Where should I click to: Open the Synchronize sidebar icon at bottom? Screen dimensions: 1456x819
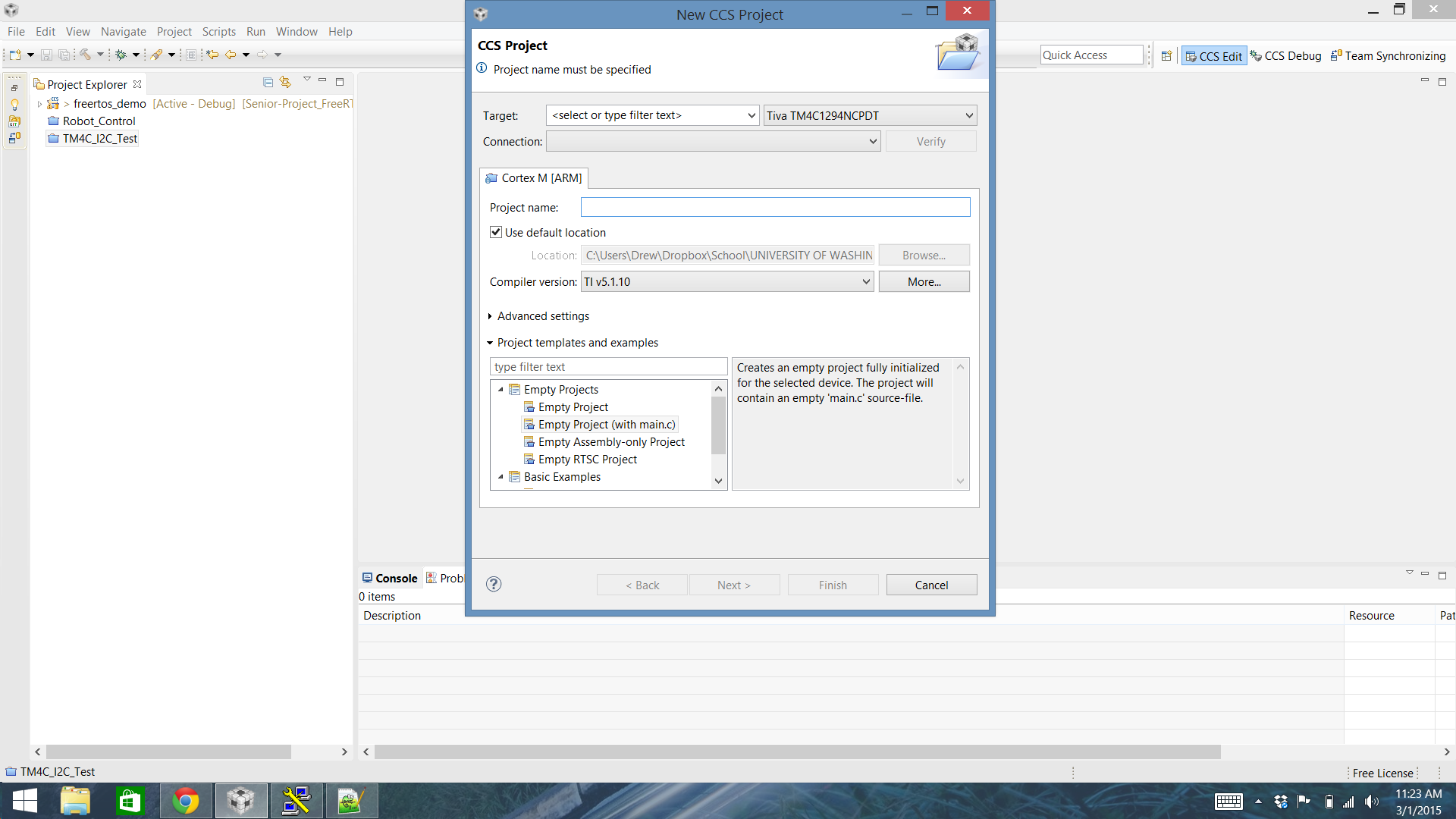(x=14, y=138)
